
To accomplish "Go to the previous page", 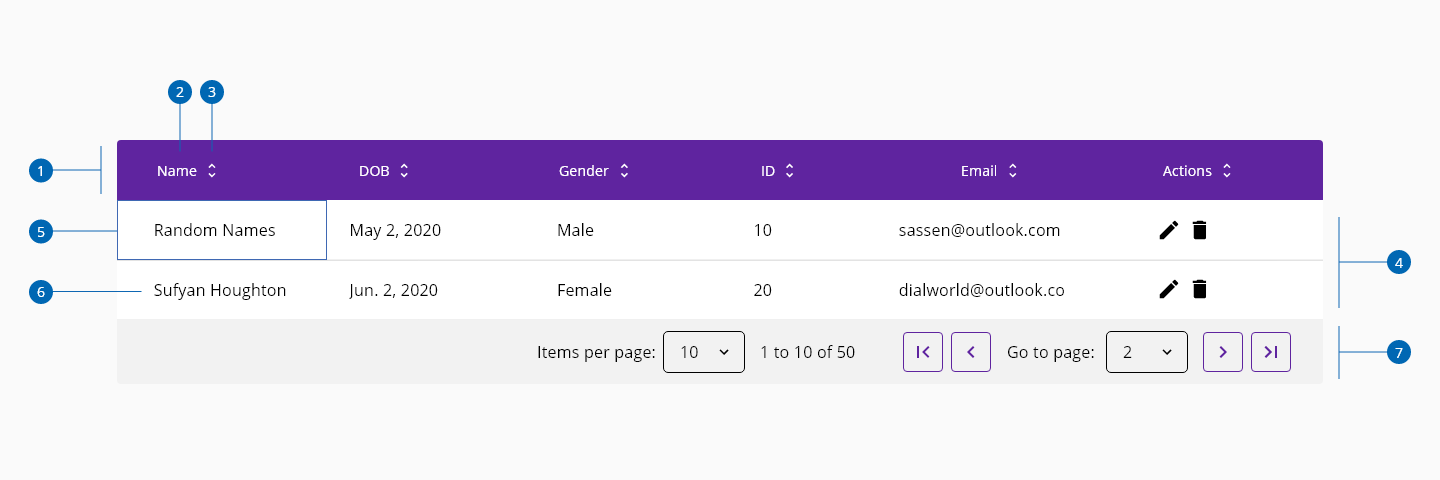I will [971, 352].
